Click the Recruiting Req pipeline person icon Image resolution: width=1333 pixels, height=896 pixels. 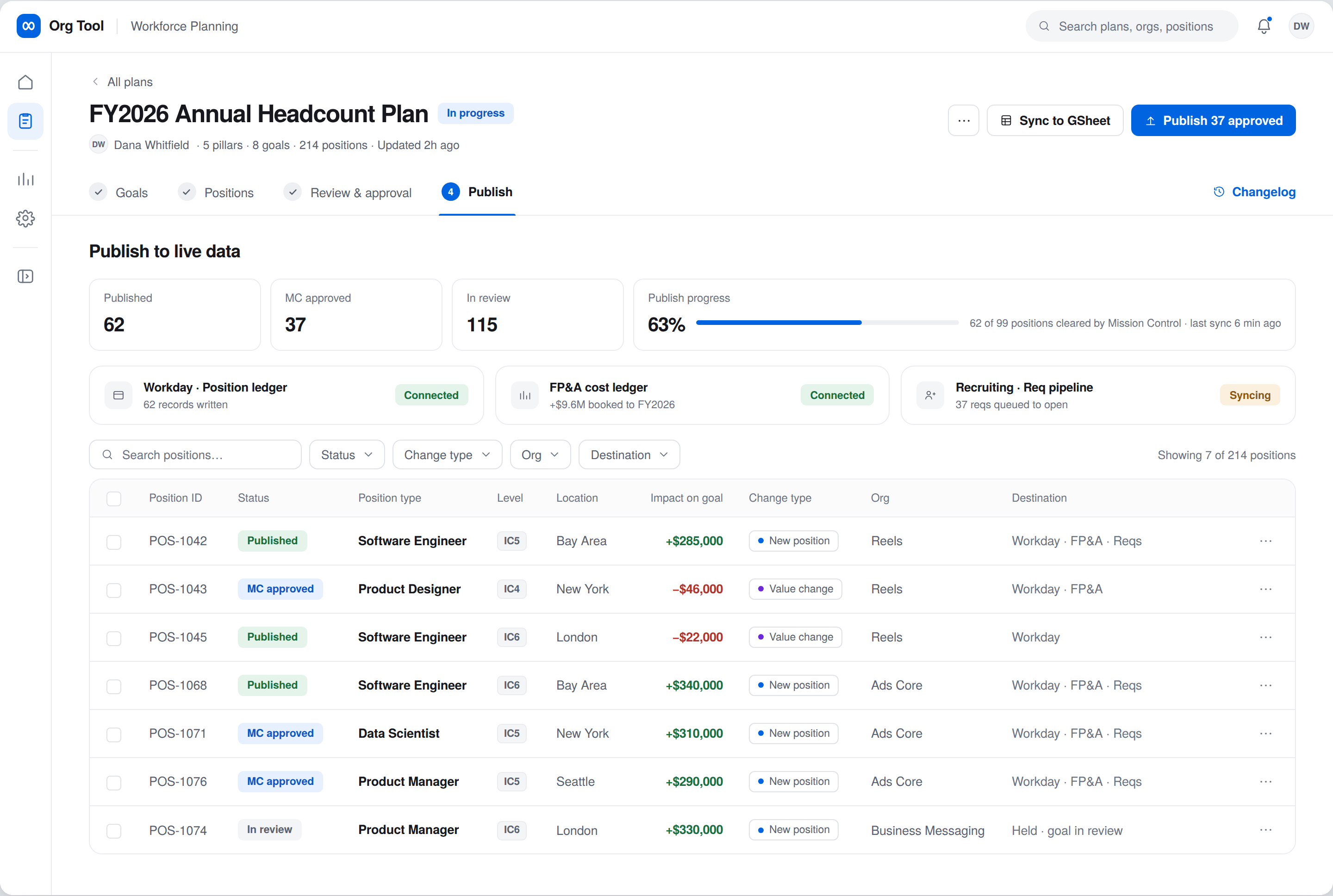tap(930, 395)
